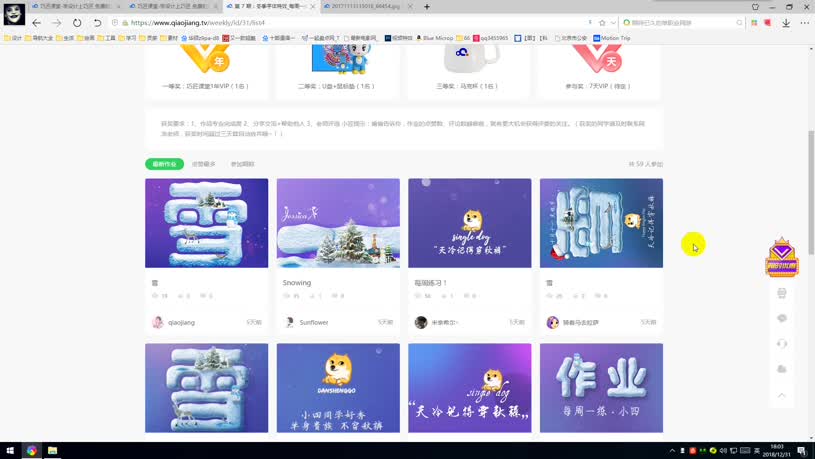Open the snow character 雪 artwork by qiaojiang
Screen dimensions: 815x459
(206, 223)
